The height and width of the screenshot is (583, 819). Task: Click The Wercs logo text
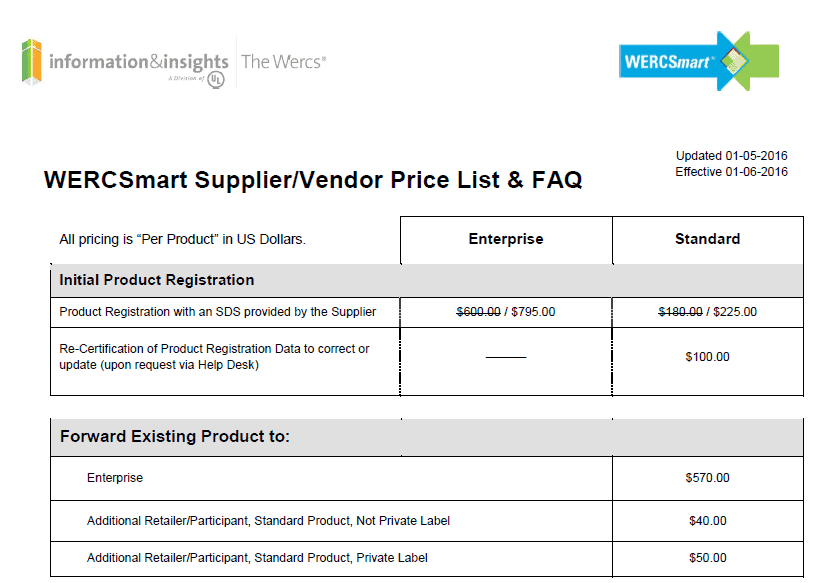point(284,62)
